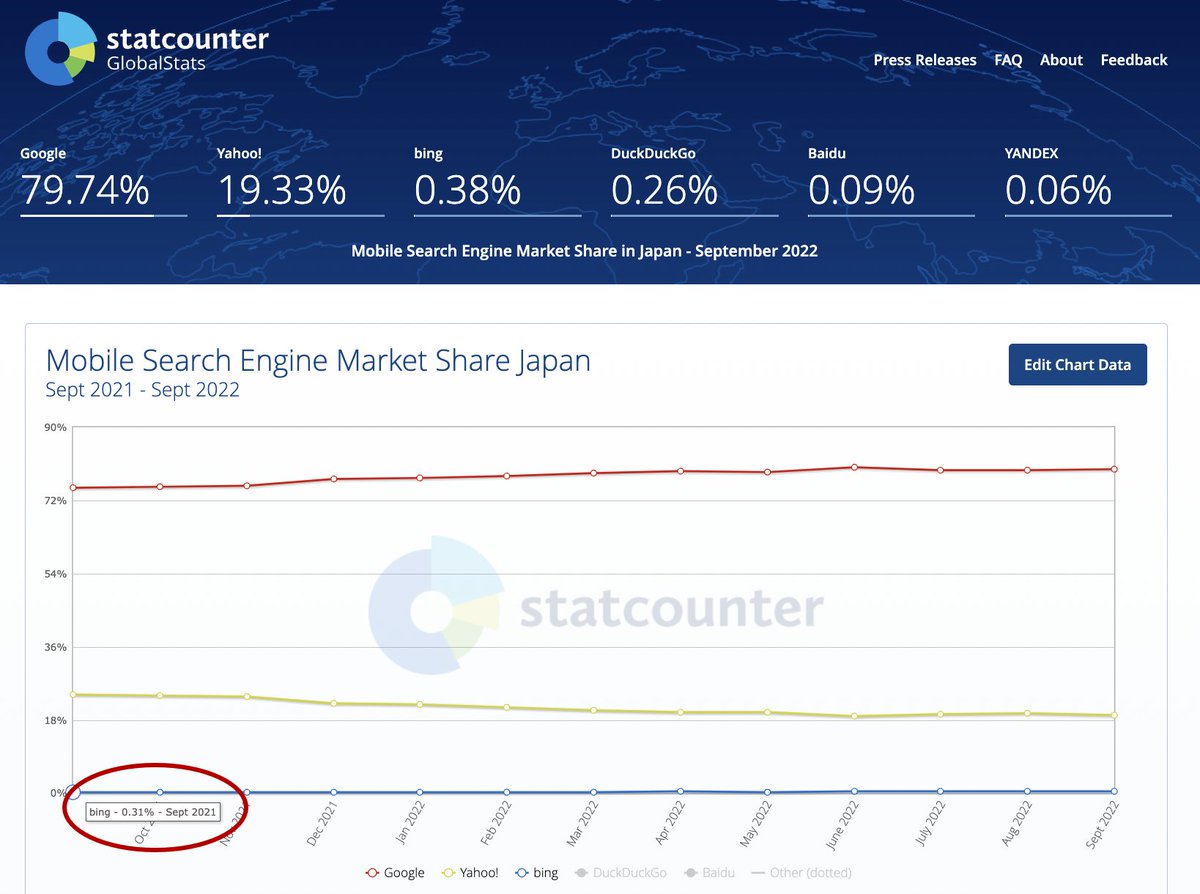Click the 72% y-axis label
Viewport: 1200px width, 894px height.
pos(54,500)
